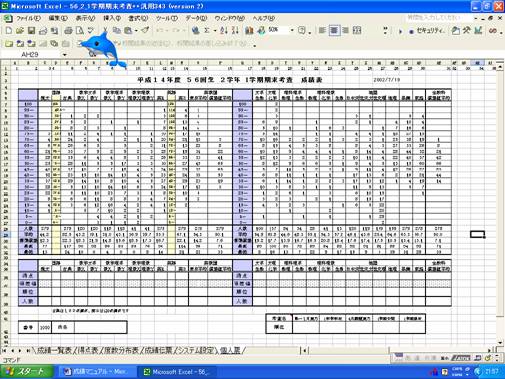
Task: Click the AutoSum sigma icon
Action: (x=207, y=31)
